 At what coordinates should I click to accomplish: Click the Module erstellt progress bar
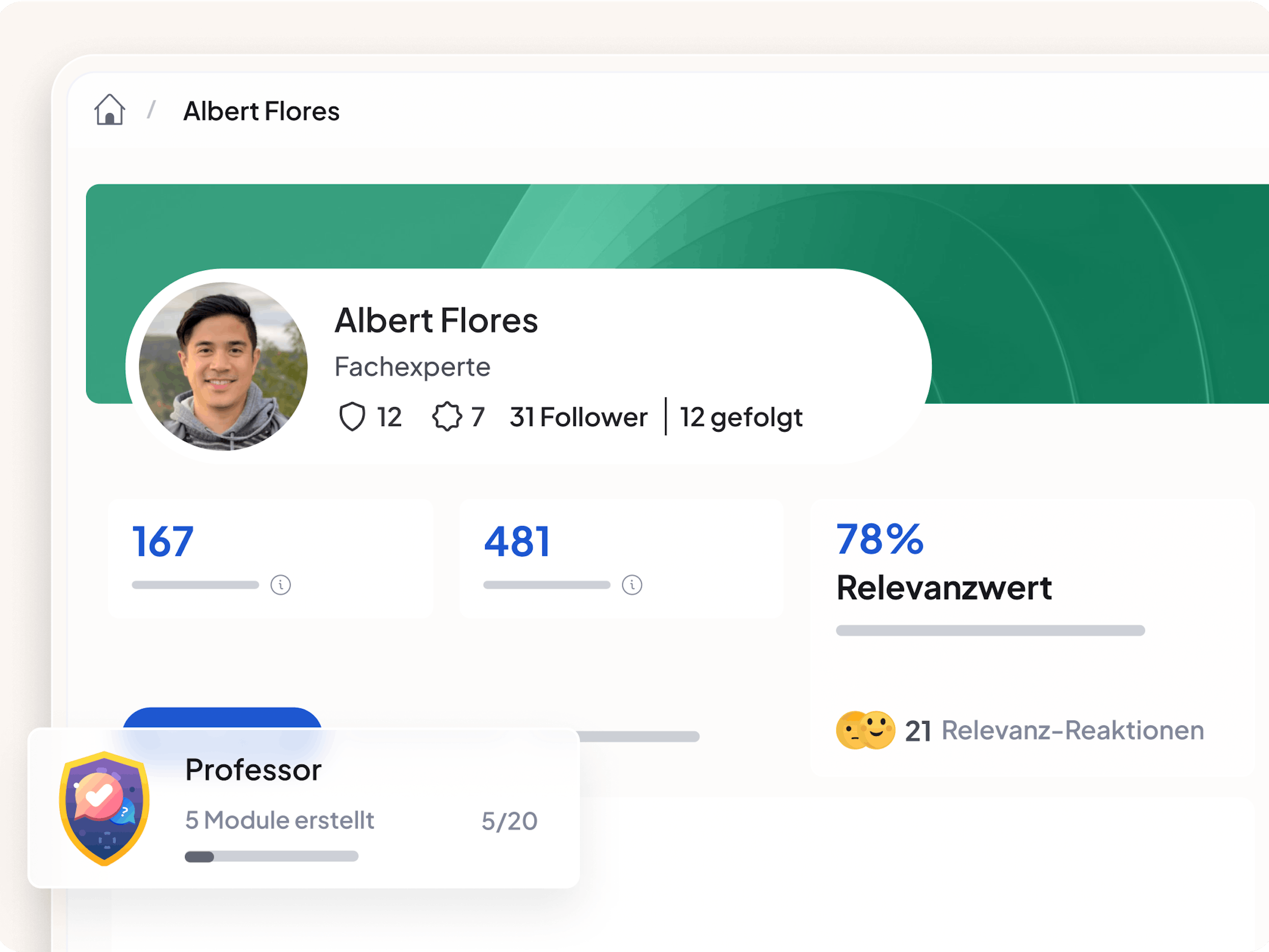click(x=271, y=856)
